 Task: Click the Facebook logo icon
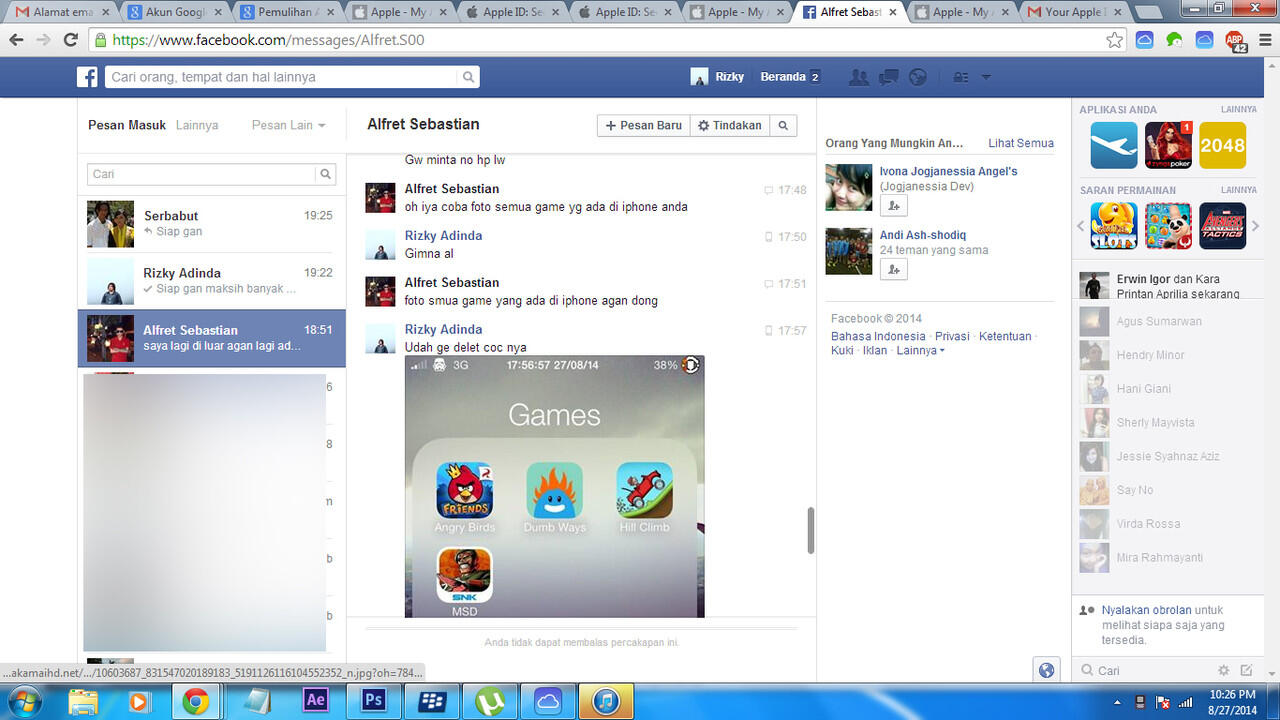click(88, 77)
